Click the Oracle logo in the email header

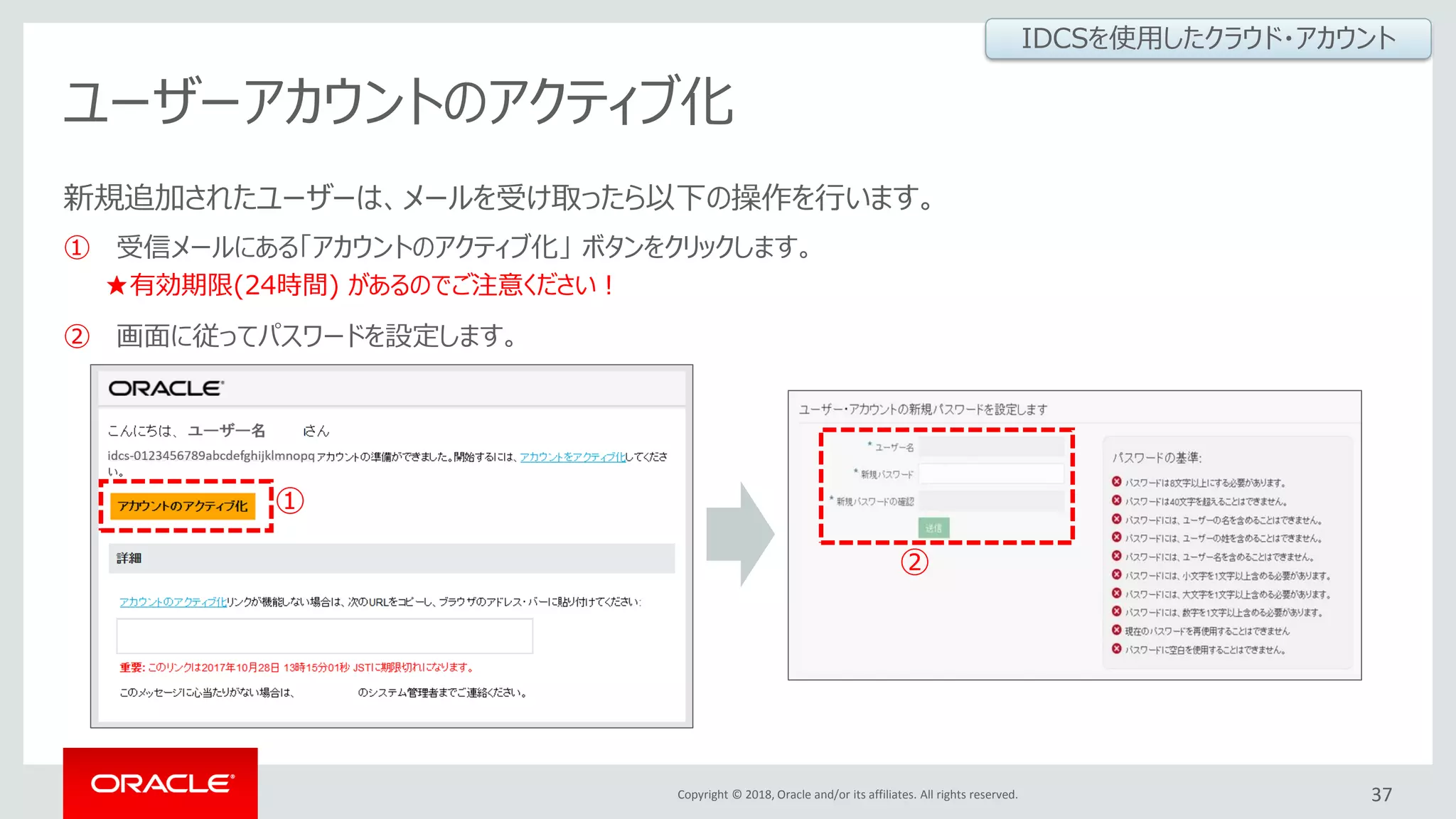tap(166, 388)
